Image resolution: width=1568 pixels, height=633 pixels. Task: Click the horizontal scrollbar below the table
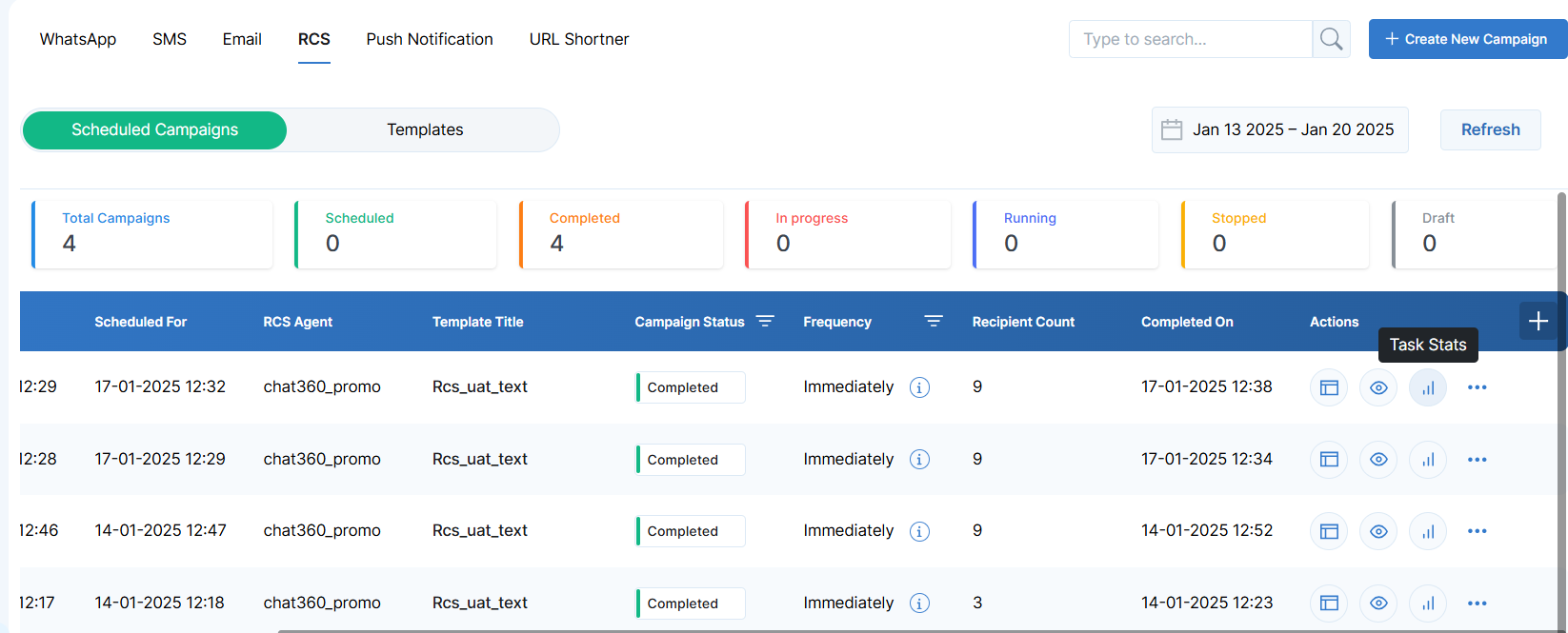click(x=919, y=630)
